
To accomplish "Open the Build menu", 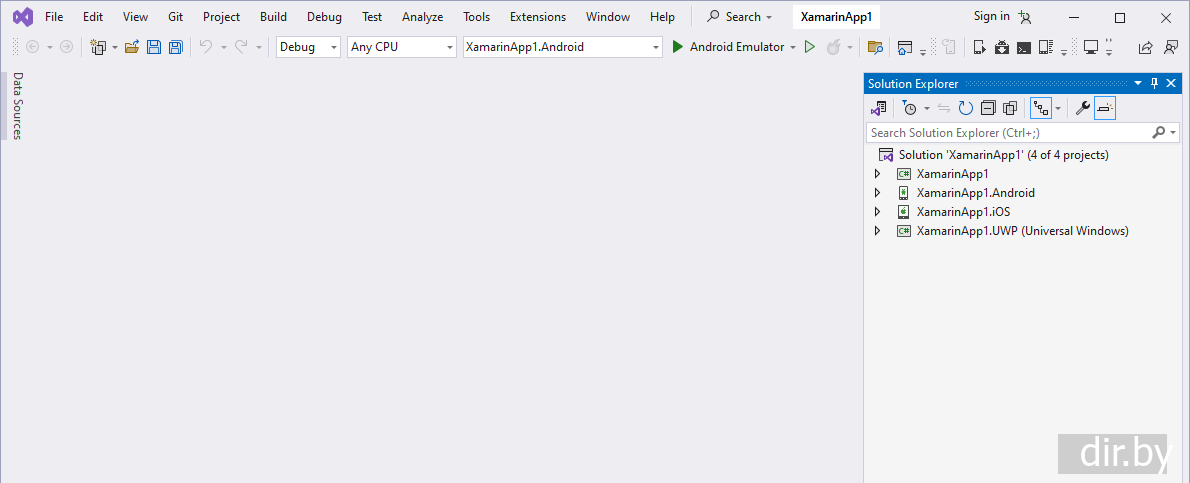I will [x=273, y=17].
